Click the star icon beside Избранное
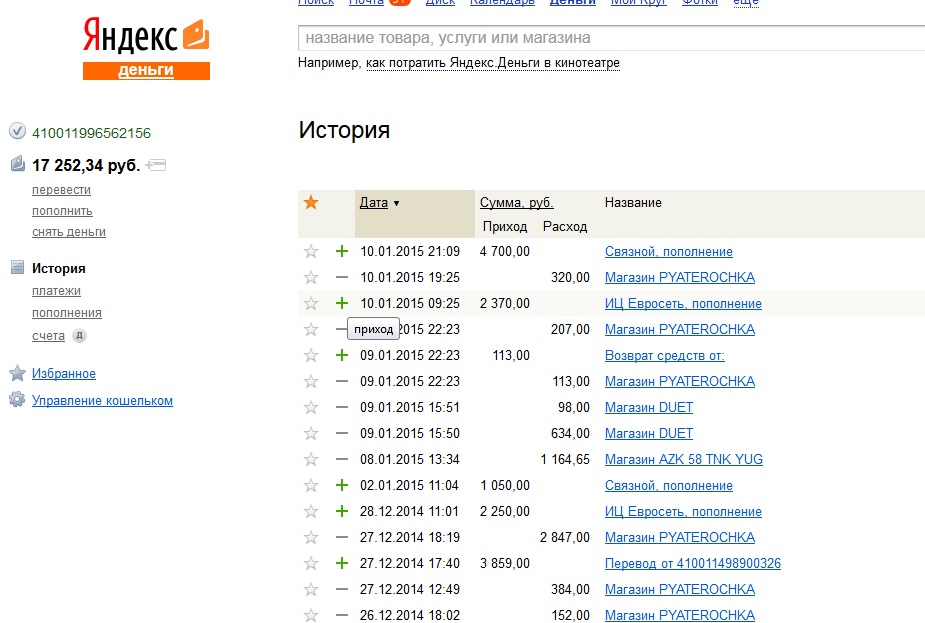Viewport: 925px width, 623px height. coord(18,373)
